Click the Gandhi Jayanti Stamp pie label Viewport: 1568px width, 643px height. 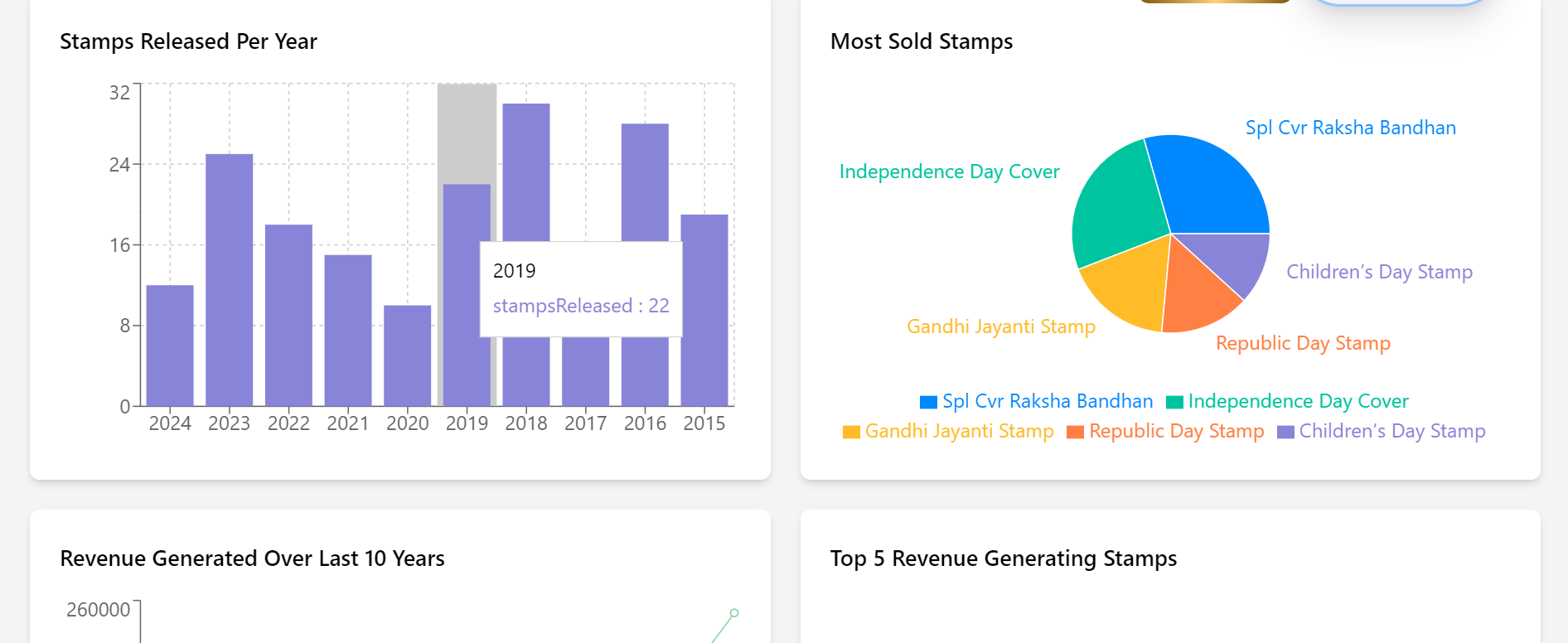pyautogui.click(x=1001, y=326)
